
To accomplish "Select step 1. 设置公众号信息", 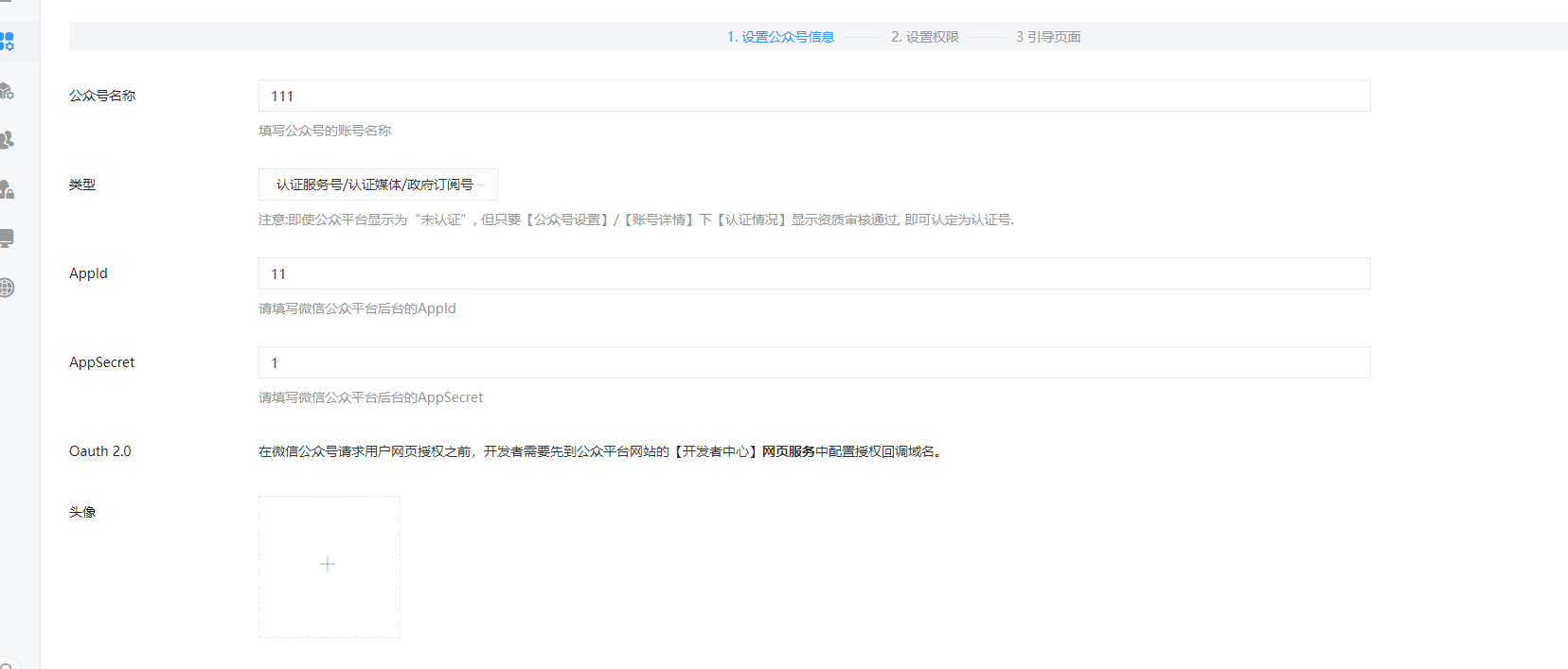I will tap(780, 37).
